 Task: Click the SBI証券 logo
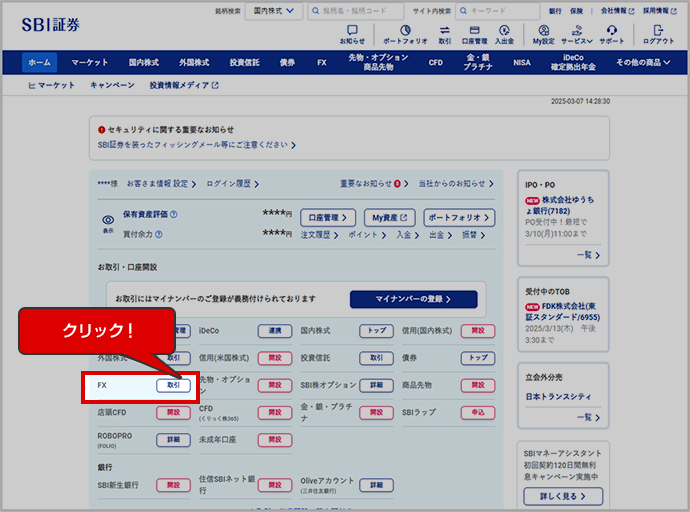[51, 25]
